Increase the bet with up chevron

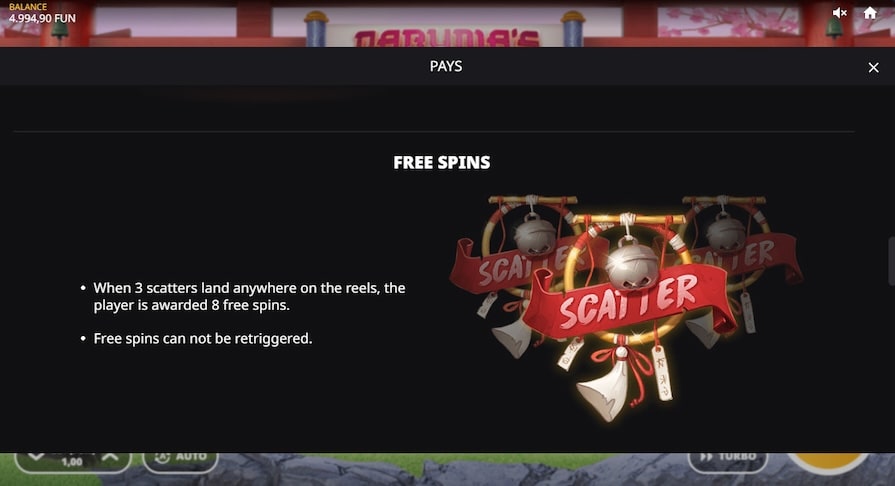click(110, 456)
